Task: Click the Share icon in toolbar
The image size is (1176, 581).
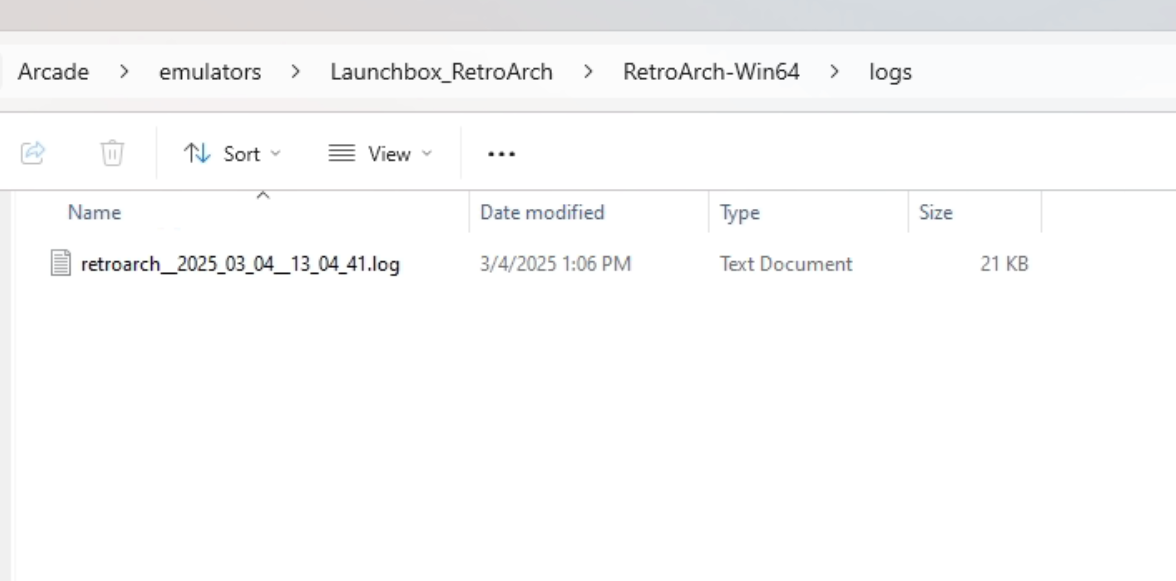Action: pos(33,153)
